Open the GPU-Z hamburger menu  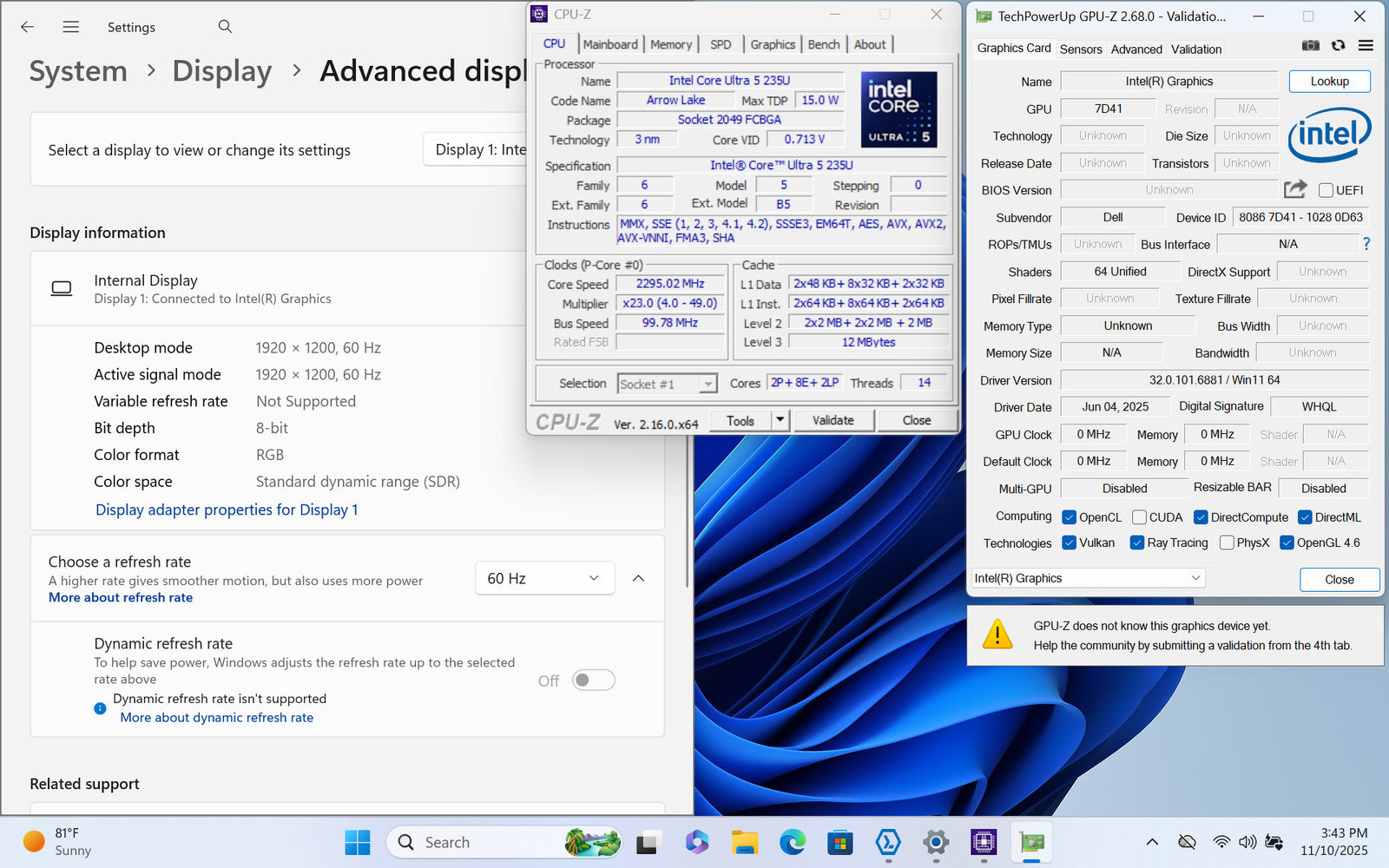[1366, 45]
